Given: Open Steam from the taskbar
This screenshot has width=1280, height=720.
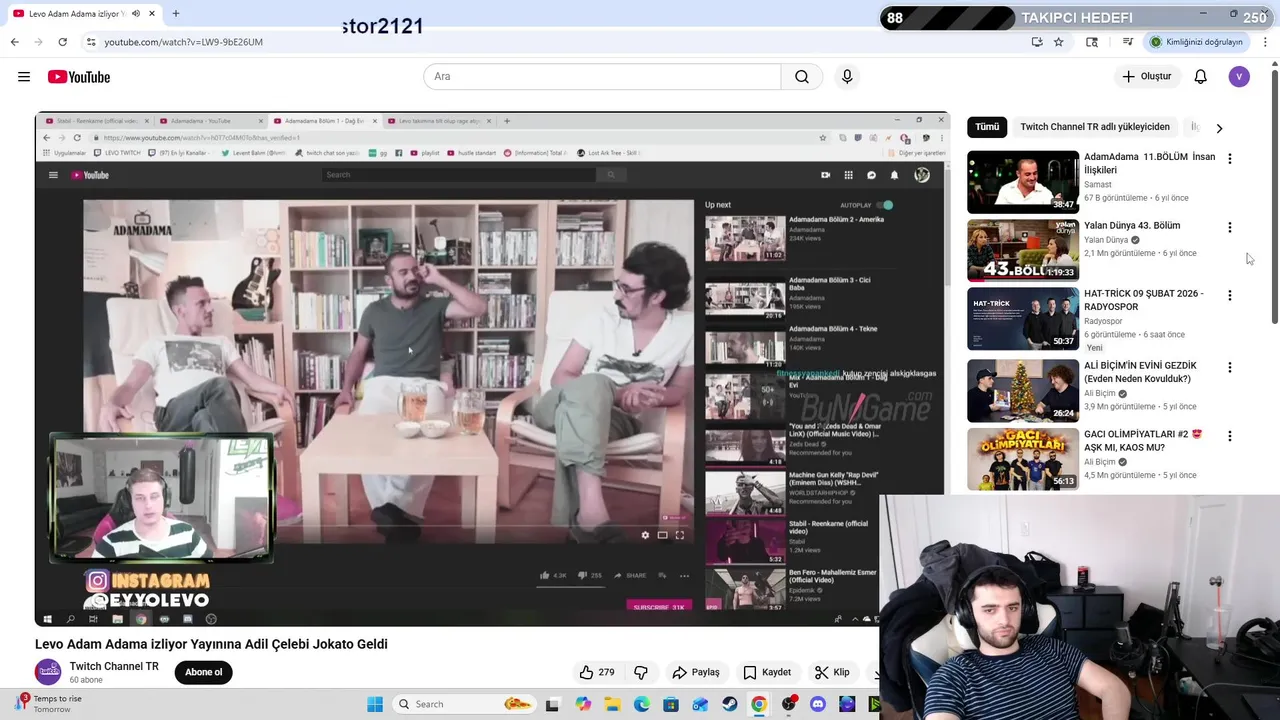Looking at the screenshot, I should click(730, 704).
